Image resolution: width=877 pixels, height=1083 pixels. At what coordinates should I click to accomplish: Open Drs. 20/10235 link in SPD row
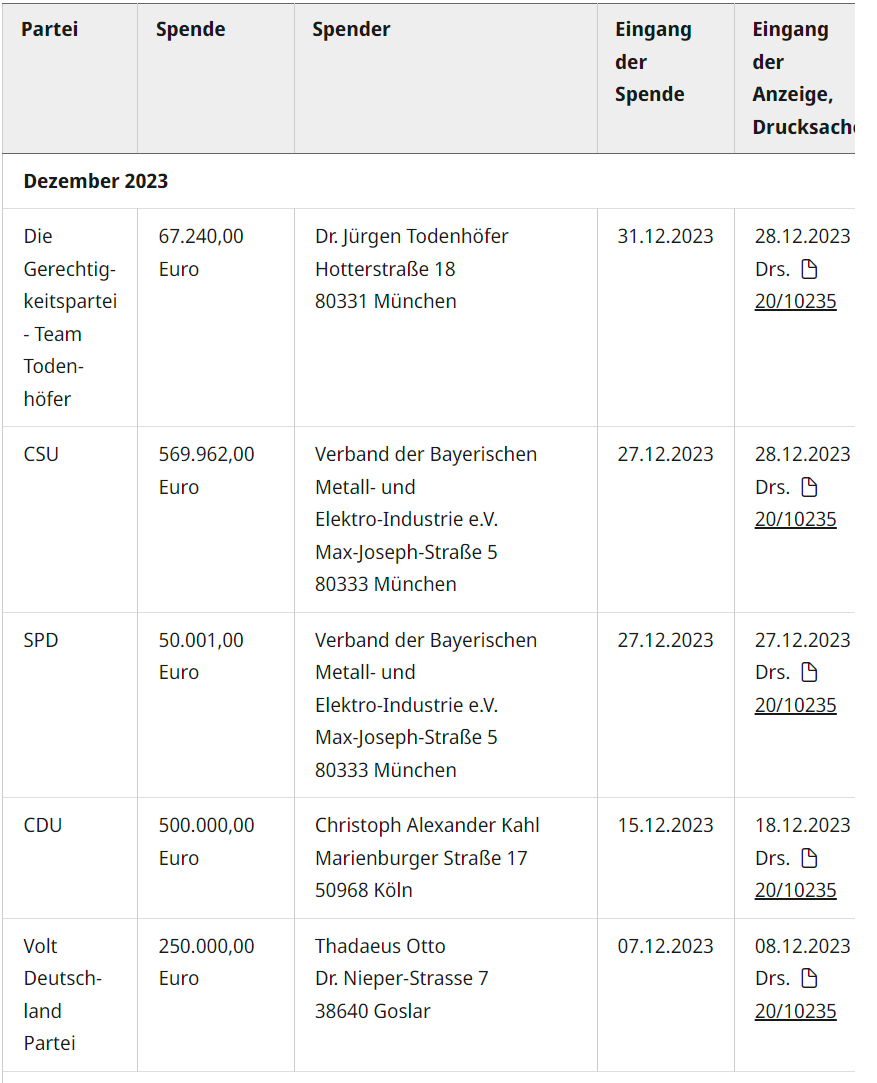796,705
